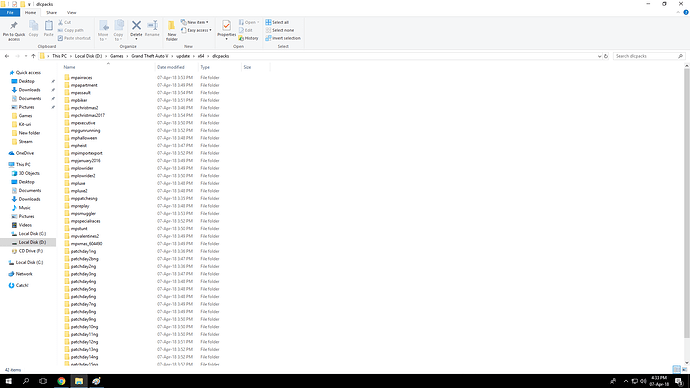Switch to Details view button in status bar
This screenshot has width=690, height=388.
point(676,369)
